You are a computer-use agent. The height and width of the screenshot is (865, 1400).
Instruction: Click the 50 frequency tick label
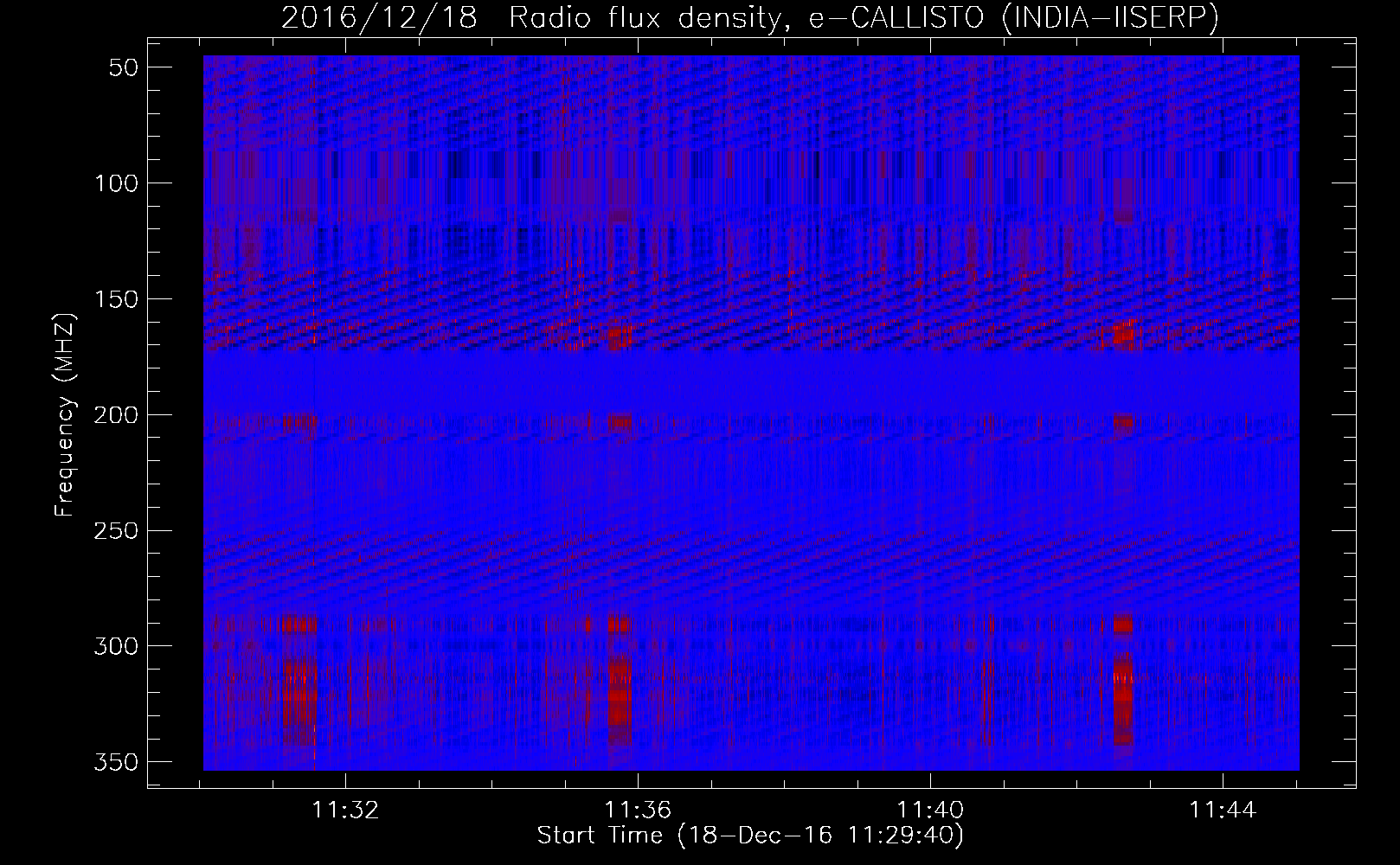(x=125, y=67)
